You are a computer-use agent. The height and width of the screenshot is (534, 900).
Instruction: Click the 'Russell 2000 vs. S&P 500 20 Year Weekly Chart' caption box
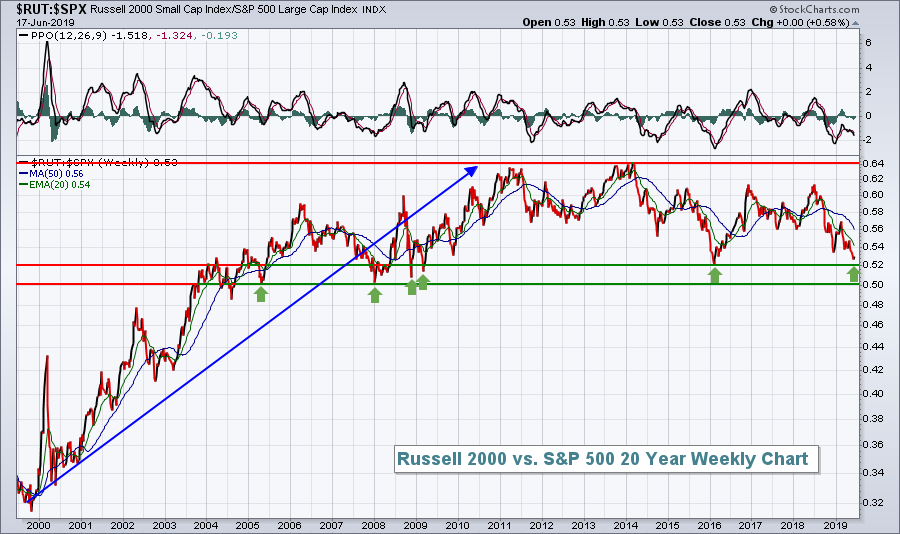point(606,459)
